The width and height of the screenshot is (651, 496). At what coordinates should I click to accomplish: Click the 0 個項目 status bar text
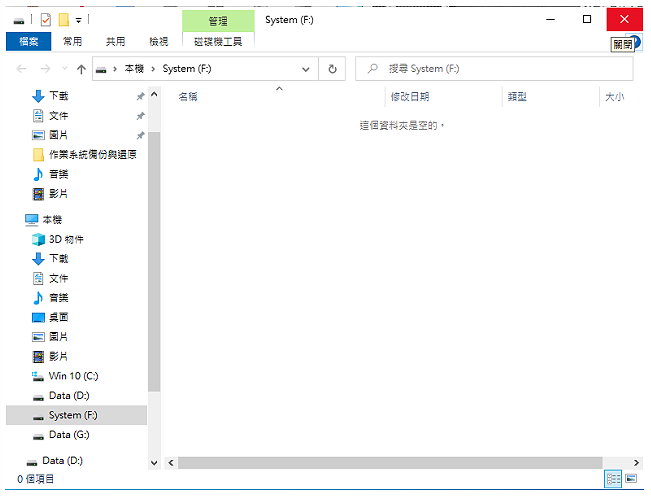[35, 479]
